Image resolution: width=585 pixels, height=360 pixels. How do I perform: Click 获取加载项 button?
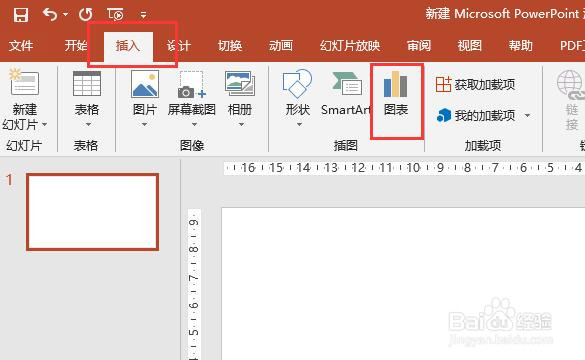(x=475, y=85)
